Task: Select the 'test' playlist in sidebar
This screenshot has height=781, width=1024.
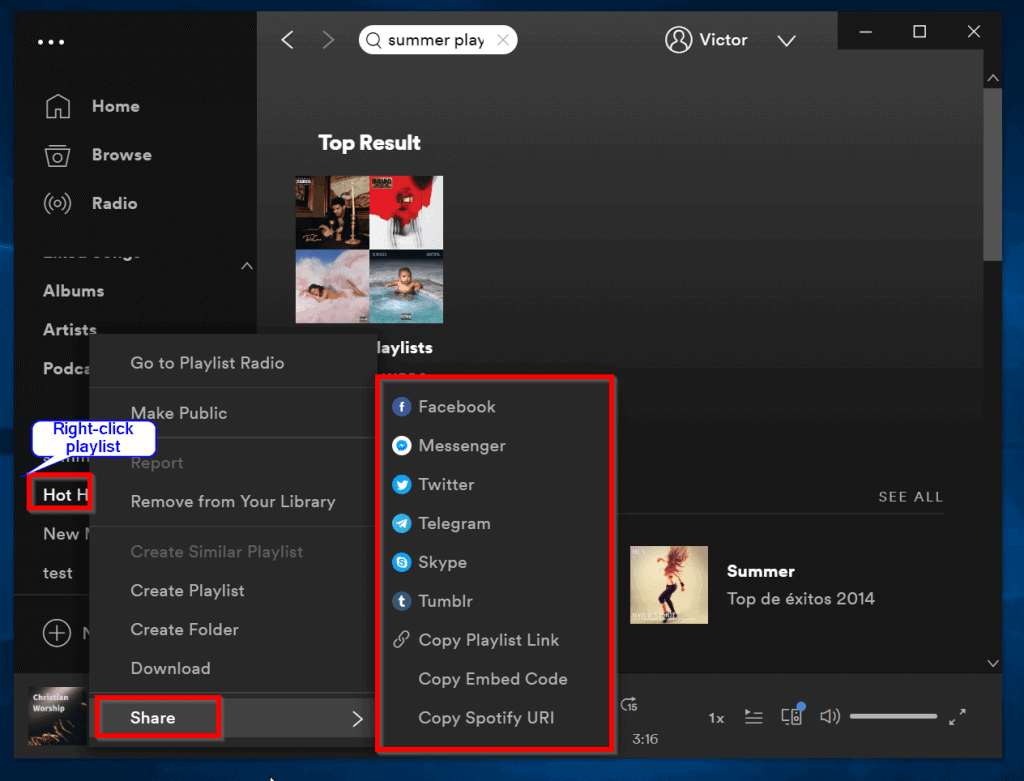Action: (57, 573)
